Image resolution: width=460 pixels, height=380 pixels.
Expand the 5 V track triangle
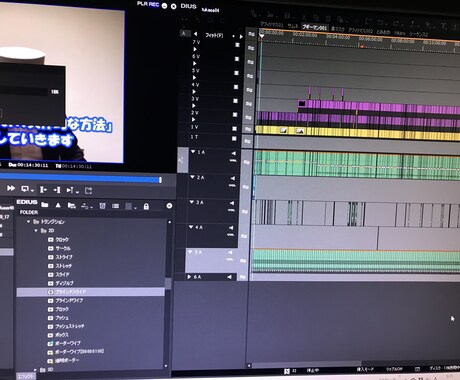(x=194, y=78)
